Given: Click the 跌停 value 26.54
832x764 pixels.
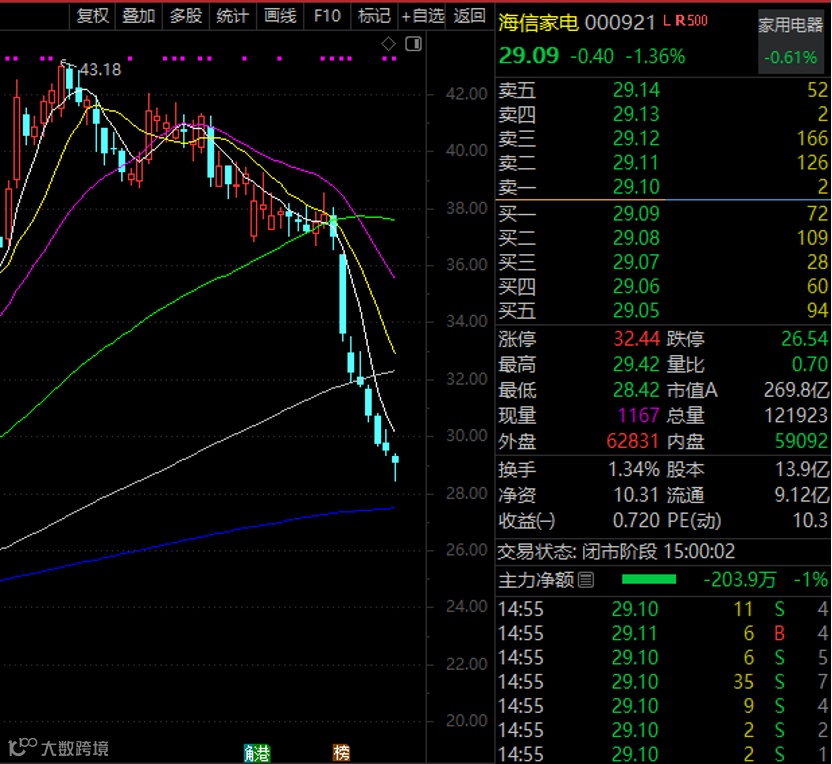Looking at the screenshot, I should coord(804,338).
